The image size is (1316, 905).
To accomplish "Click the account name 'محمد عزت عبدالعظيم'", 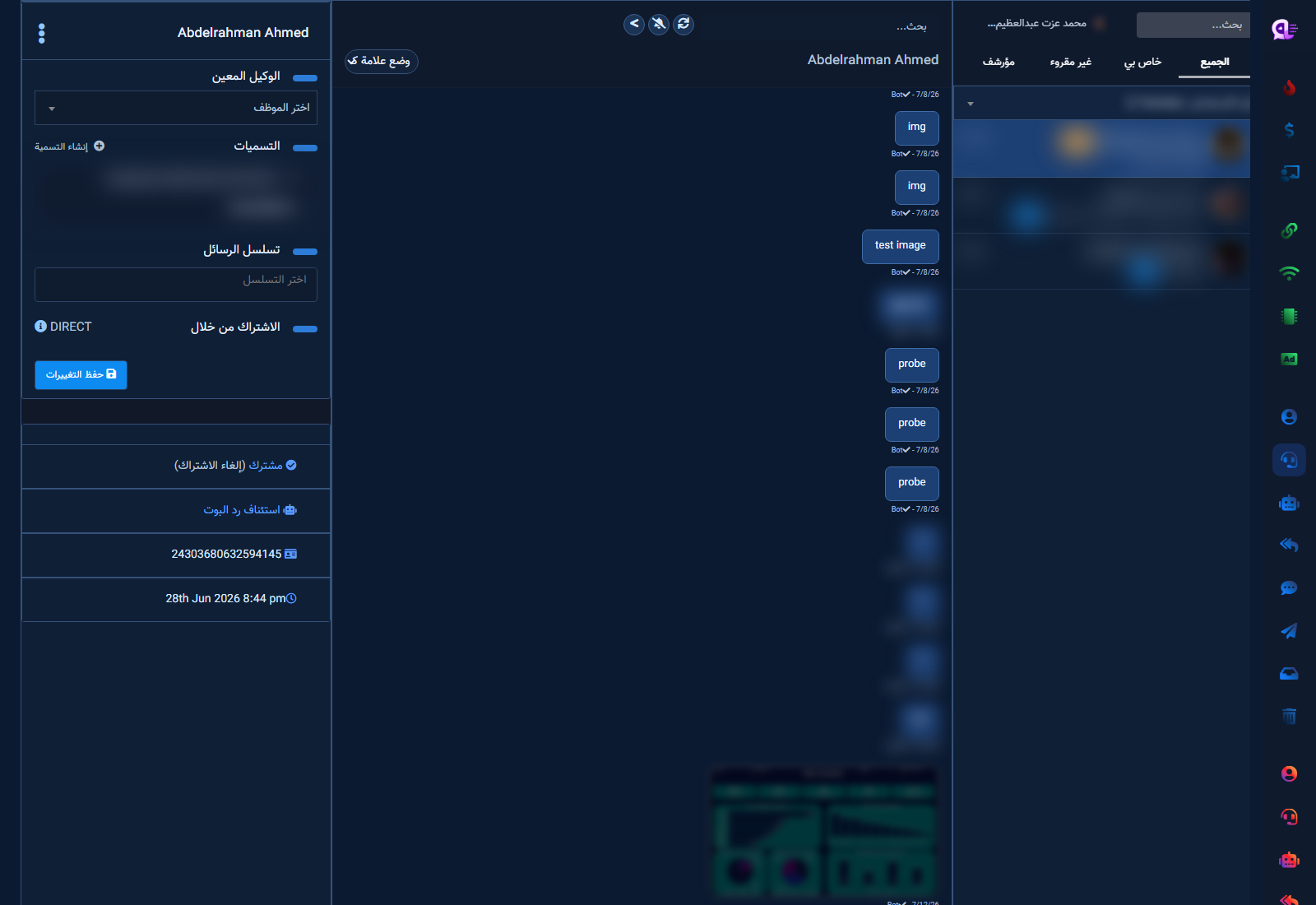I will (1036, 24).
